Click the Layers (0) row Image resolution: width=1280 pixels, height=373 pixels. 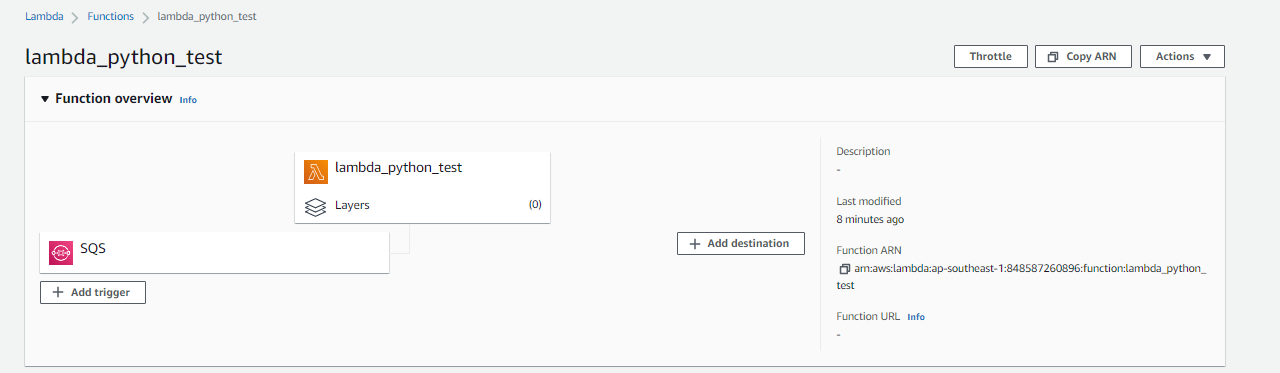pos(423,205)
